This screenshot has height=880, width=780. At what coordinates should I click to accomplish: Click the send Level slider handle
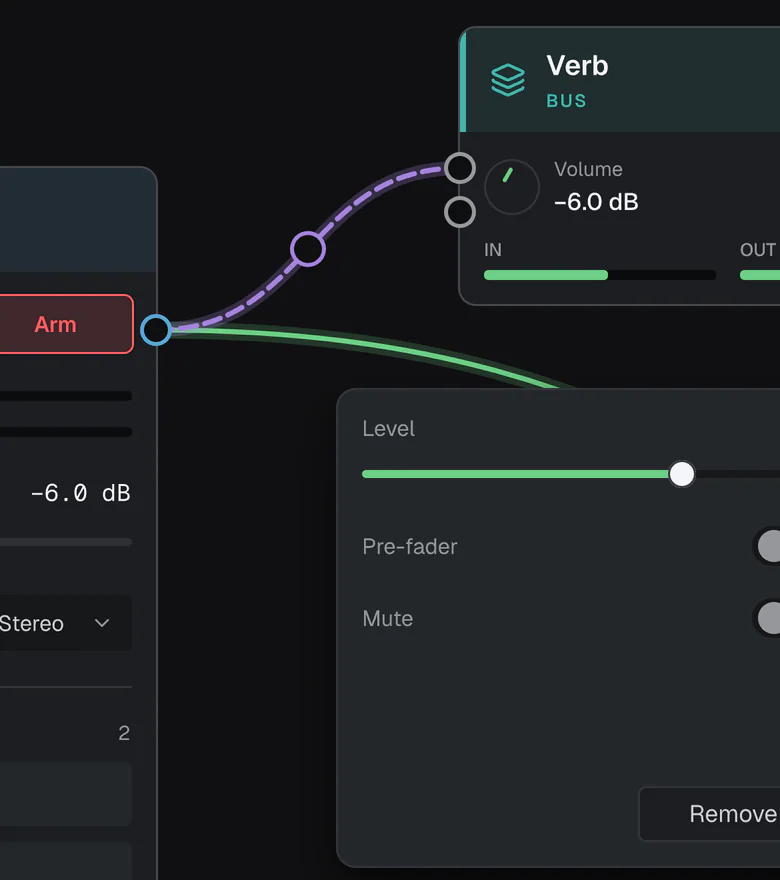[682, 474]
